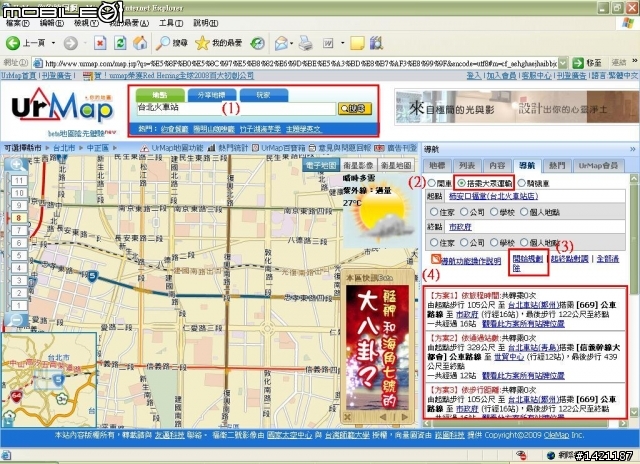The image size is (640, 464).
Task: Go to next ad with right arrow
Action: (x=404, y=417)
